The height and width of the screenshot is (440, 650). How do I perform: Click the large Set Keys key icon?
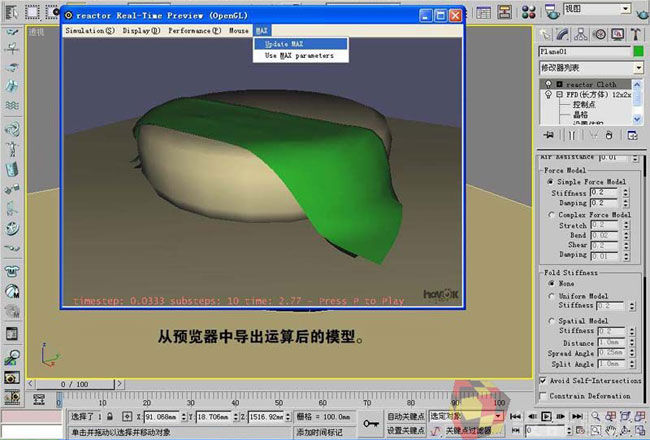[371, 423]
